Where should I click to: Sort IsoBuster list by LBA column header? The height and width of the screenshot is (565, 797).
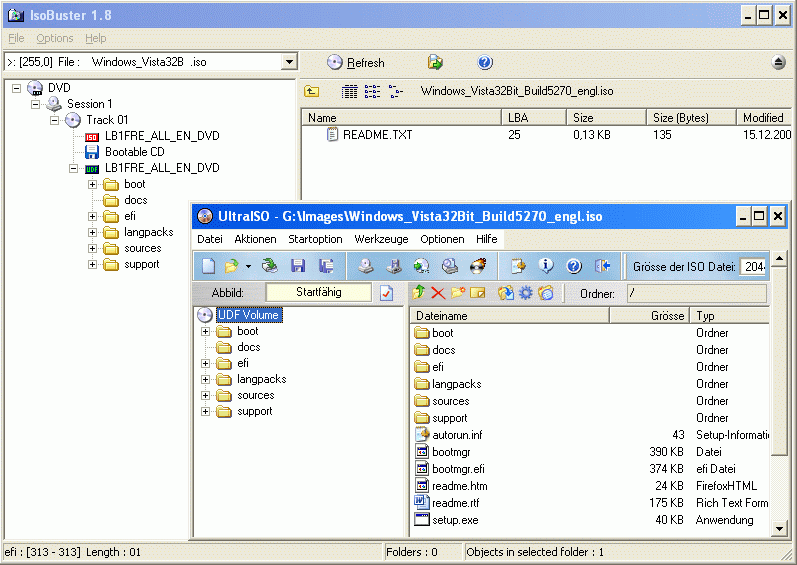(x=534, y=117)
